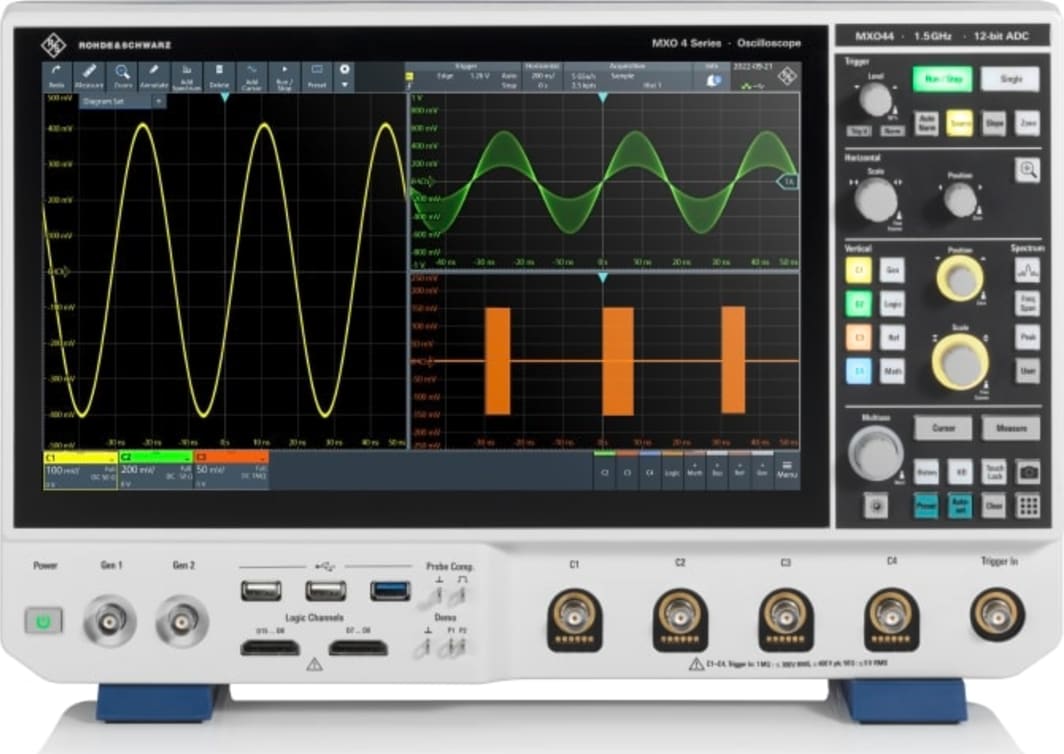Open the Acquisition settings readout
This screenshot has height=754, width=1064.
pyautogui.click(x=628, y=77)
